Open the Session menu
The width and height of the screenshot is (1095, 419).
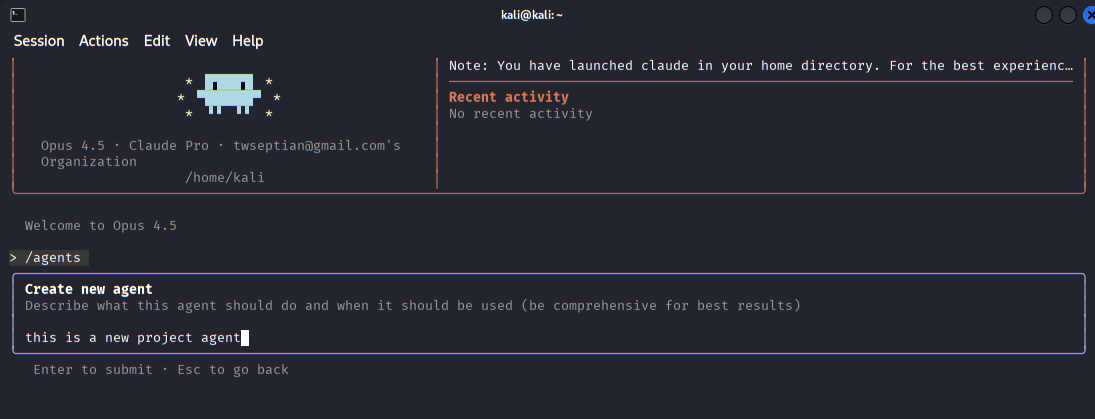(x=39, y=41)
